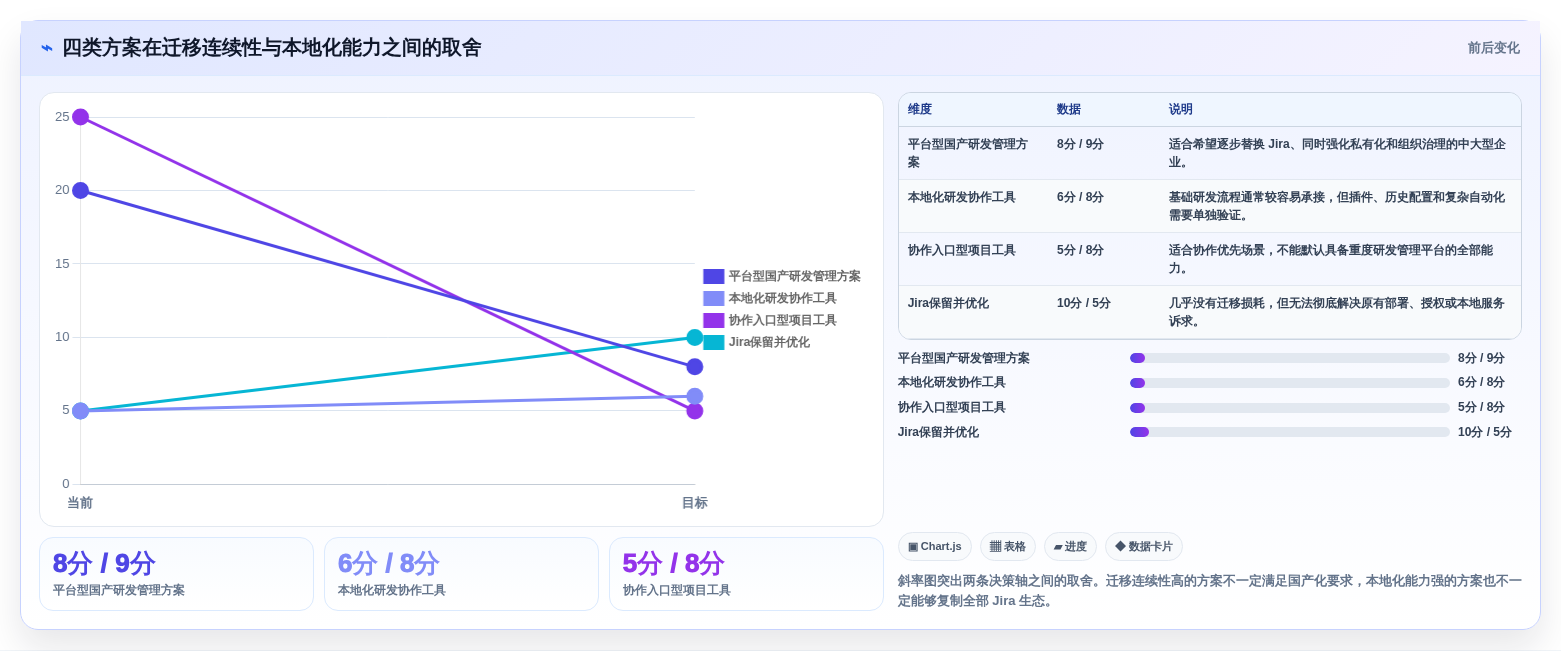Select the 表格 tag
Viewport: 1561px width, 651px height.
pos(1008,547)
